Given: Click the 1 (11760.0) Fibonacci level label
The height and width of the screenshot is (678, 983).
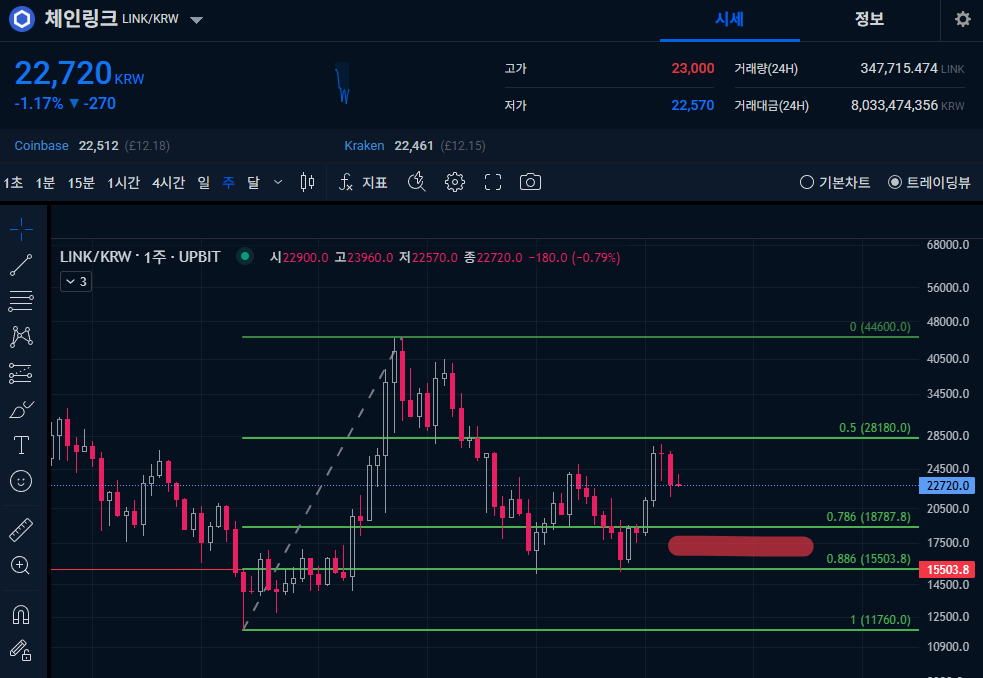Looking at the screenshot, I should pos(880,620).
